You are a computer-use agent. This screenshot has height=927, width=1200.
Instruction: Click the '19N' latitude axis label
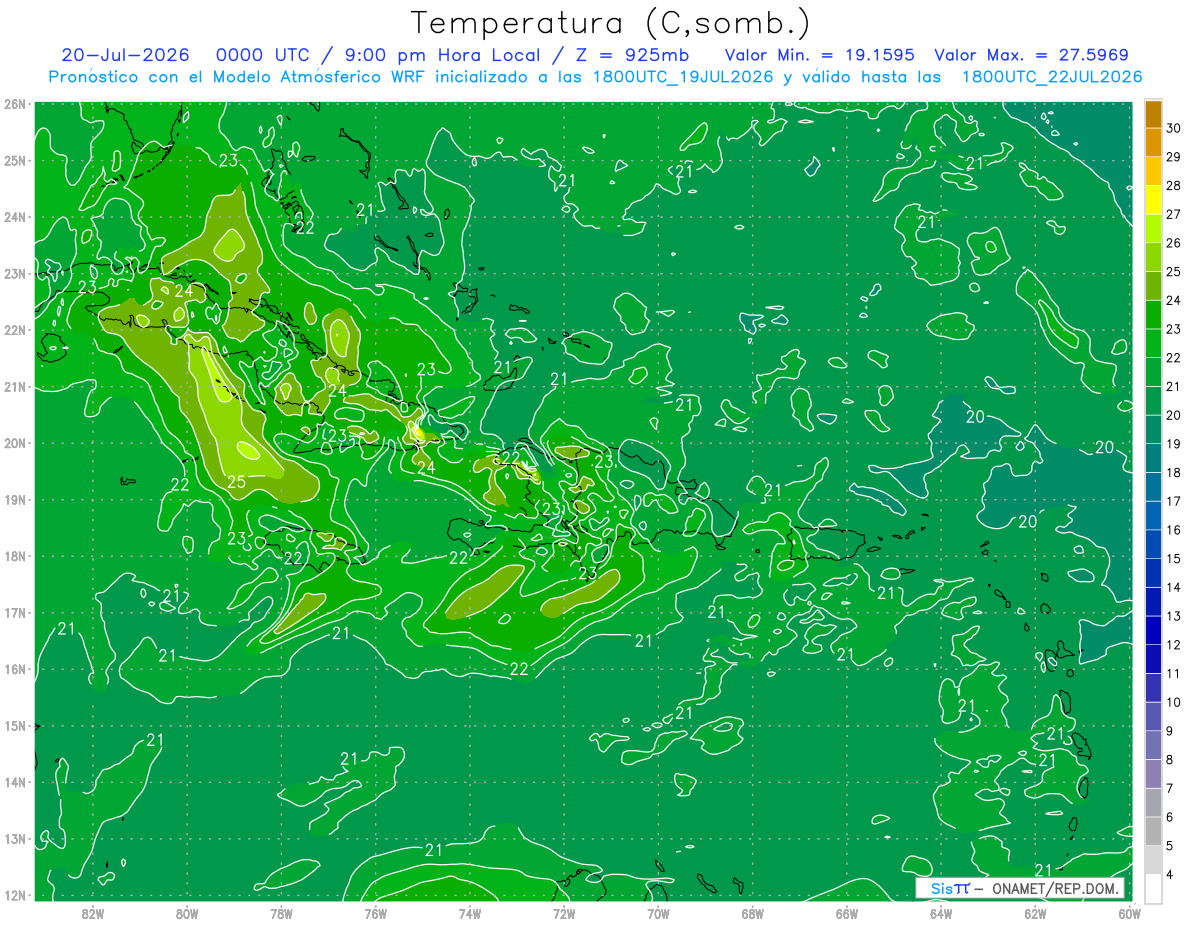pos(15,500)
